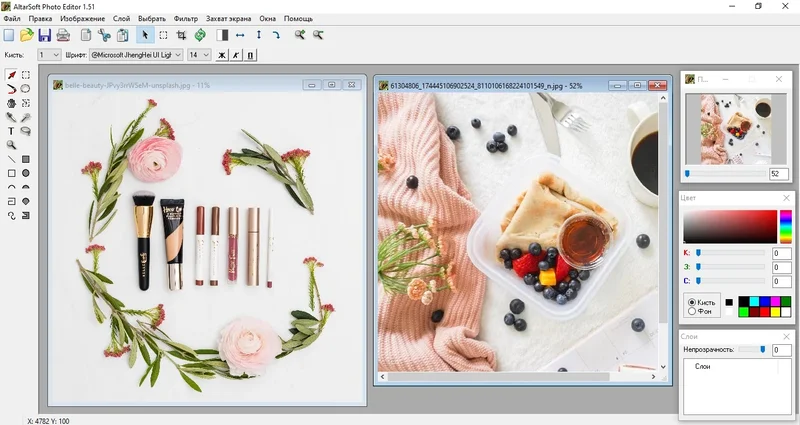Open the Фильтр menu
The image size is (800, 425).
point(186,19)
